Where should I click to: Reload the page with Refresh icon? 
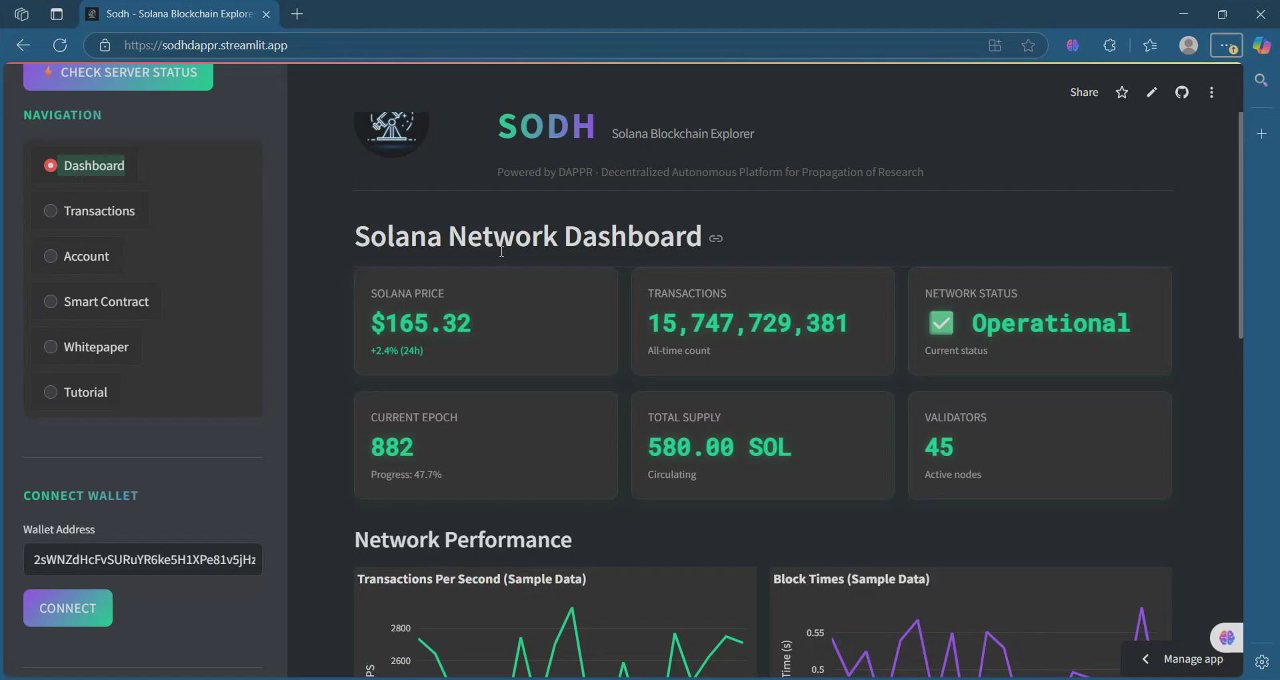coord(60,45)
